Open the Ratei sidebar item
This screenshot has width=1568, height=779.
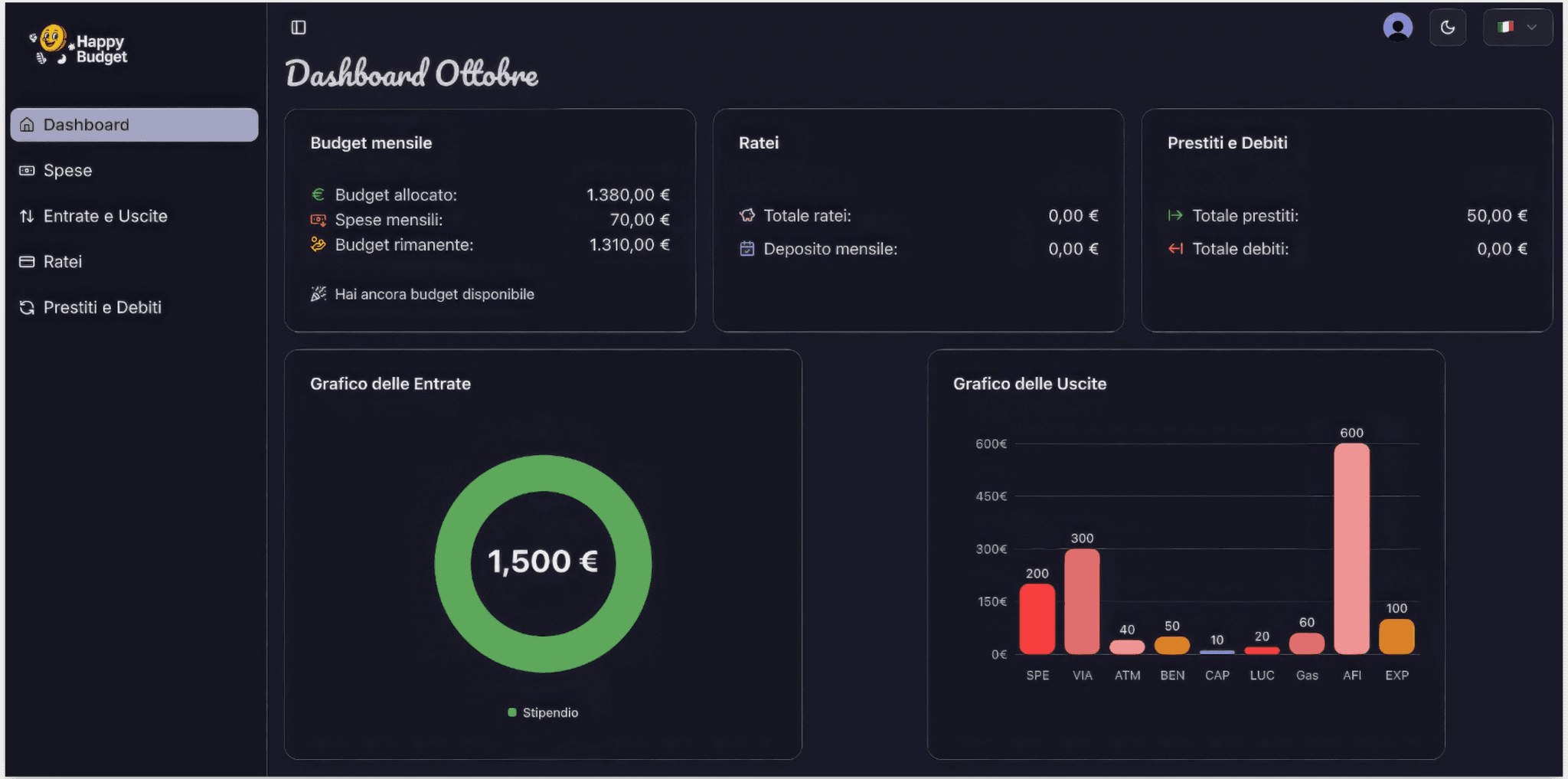click(62, 262)
